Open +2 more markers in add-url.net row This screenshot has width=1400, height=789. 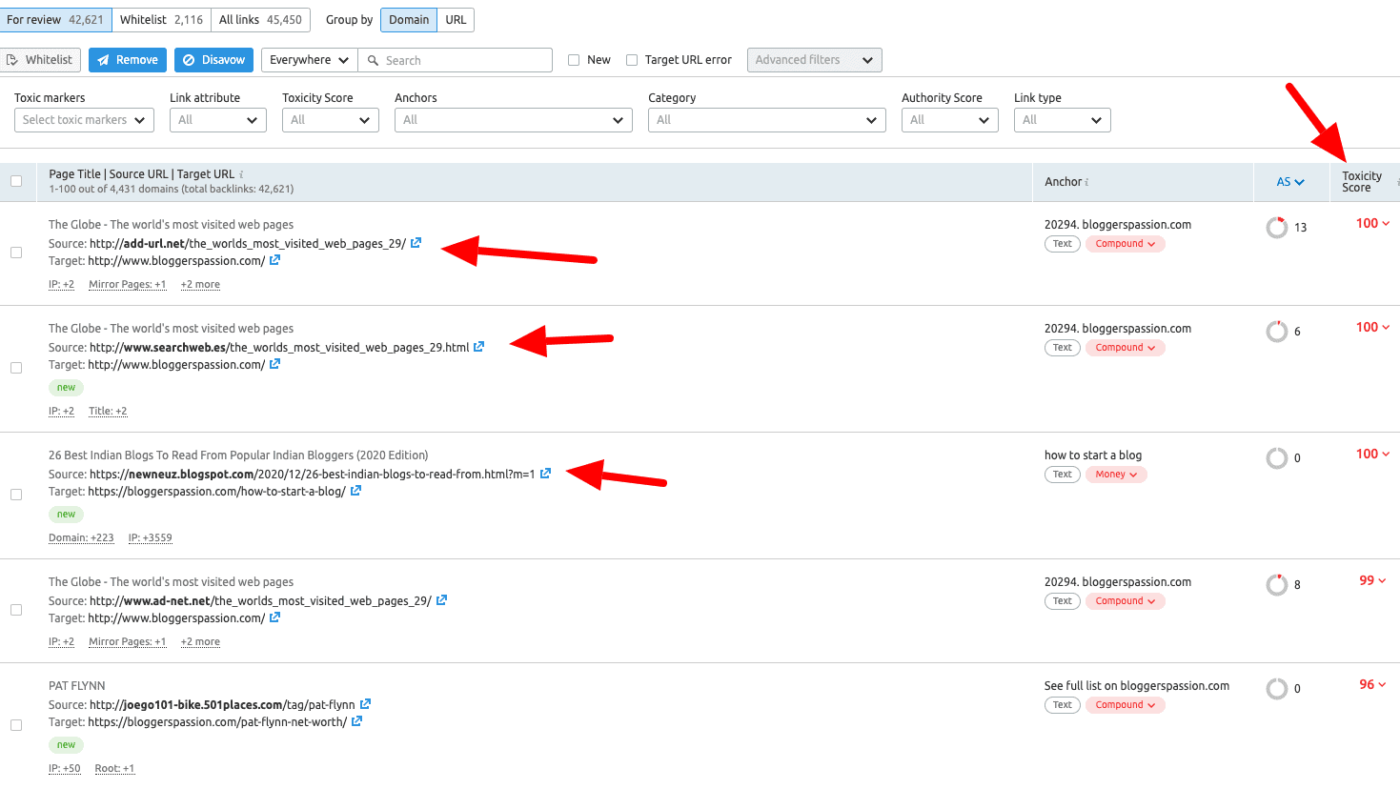tap(200, 285)
